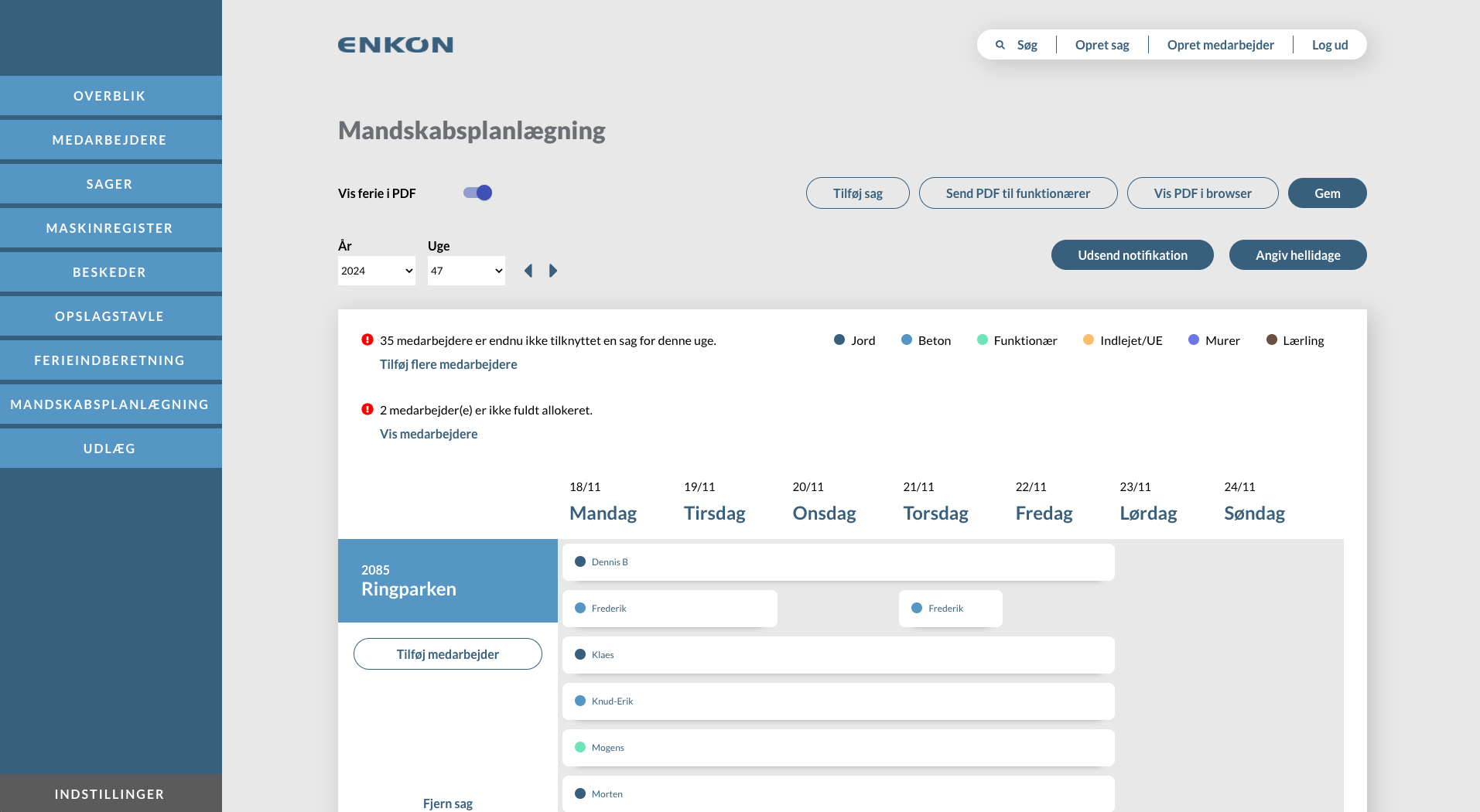
Task: Select Dennis B allocation bar
Action: [x=838, y=562]
